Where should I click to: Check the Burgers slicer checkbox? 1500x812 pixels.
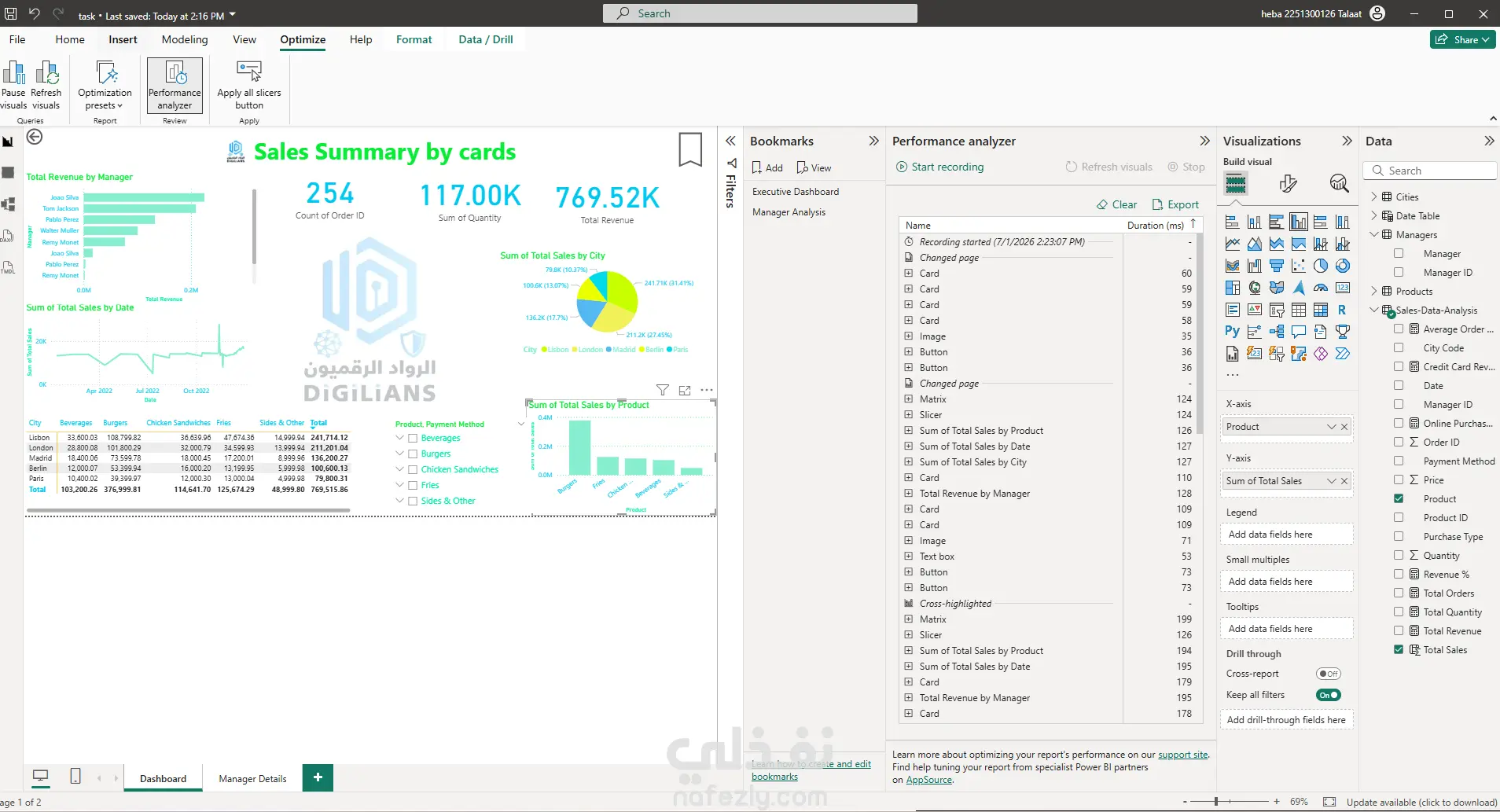point(413,454)
